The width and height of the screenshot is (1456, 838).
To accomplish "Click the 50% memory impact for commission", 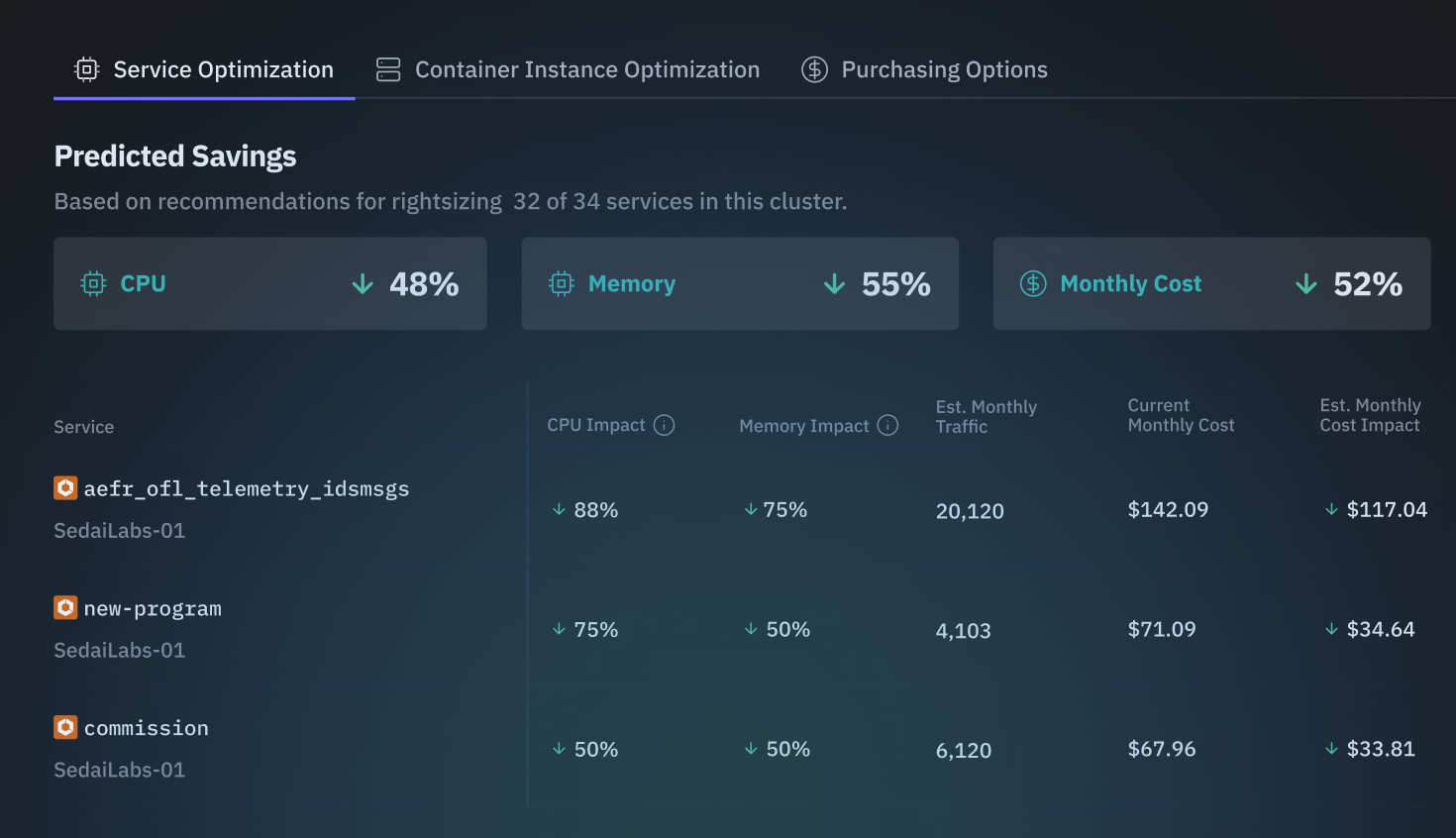I will pos(788,749).
